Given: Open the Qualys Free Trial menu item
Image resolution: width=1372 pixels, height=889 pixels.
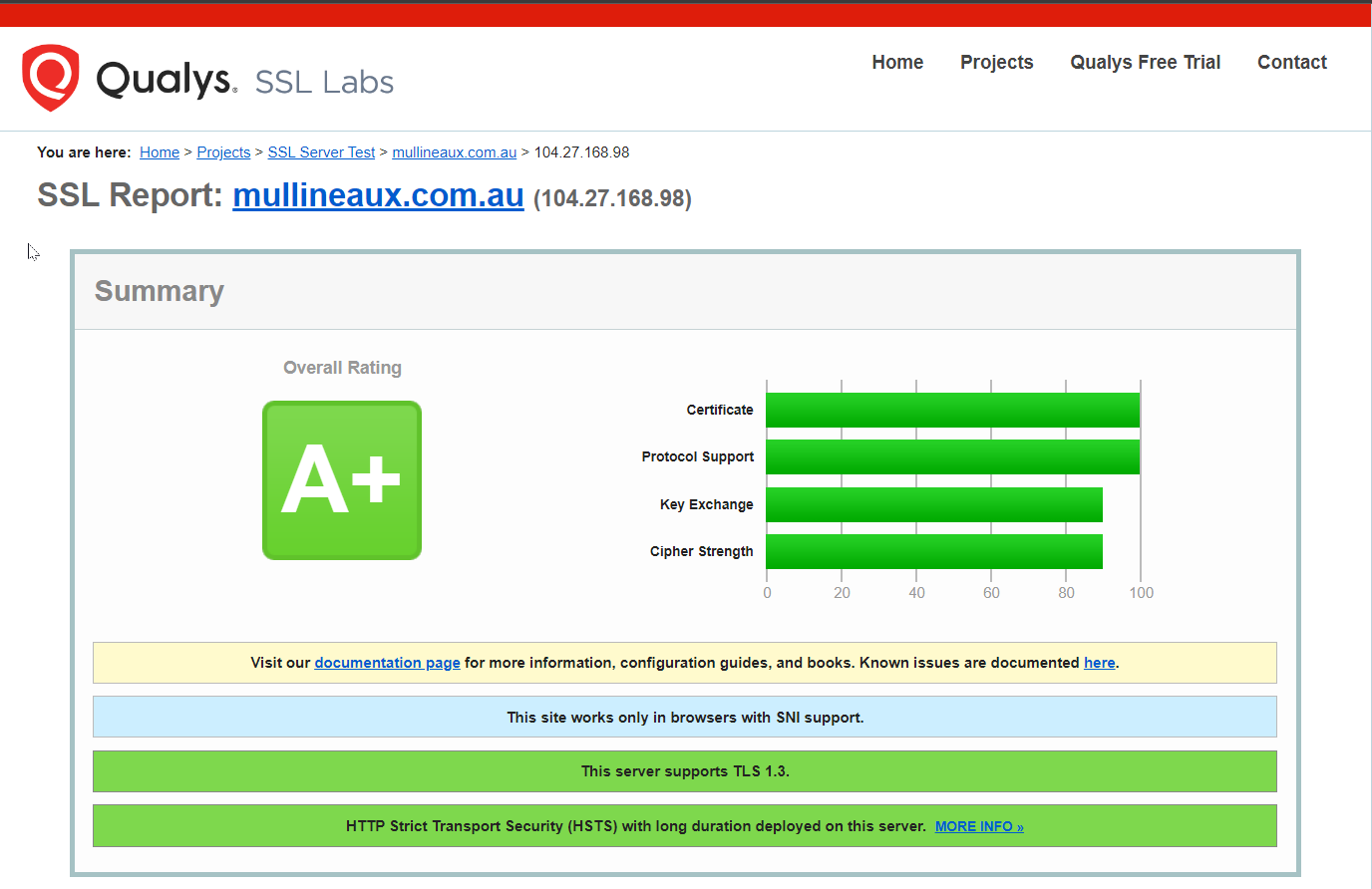Looking at the screenshot, I should 1145,62.
